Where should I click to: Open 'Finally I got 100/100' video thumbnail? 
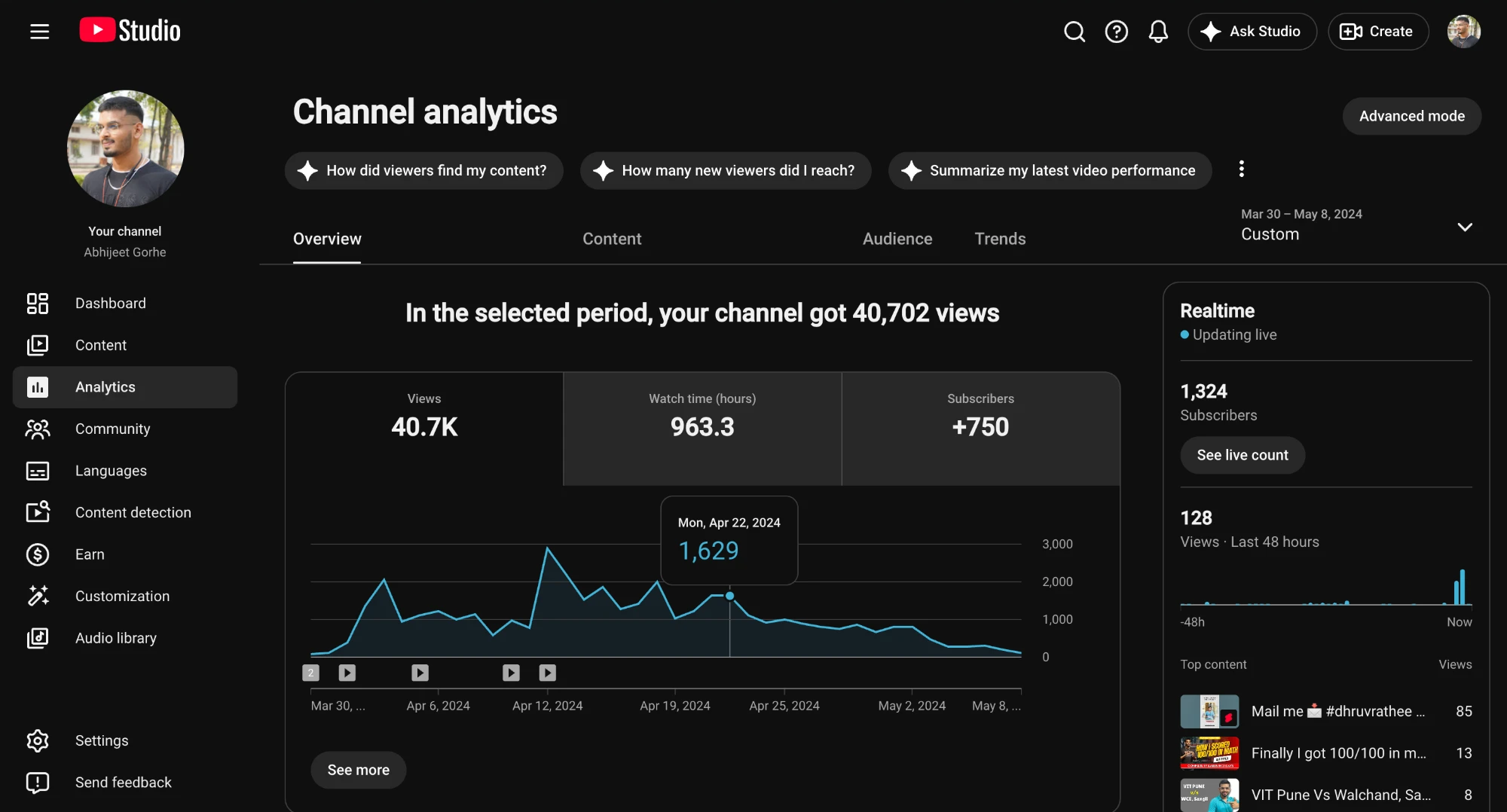[1209, 753]
